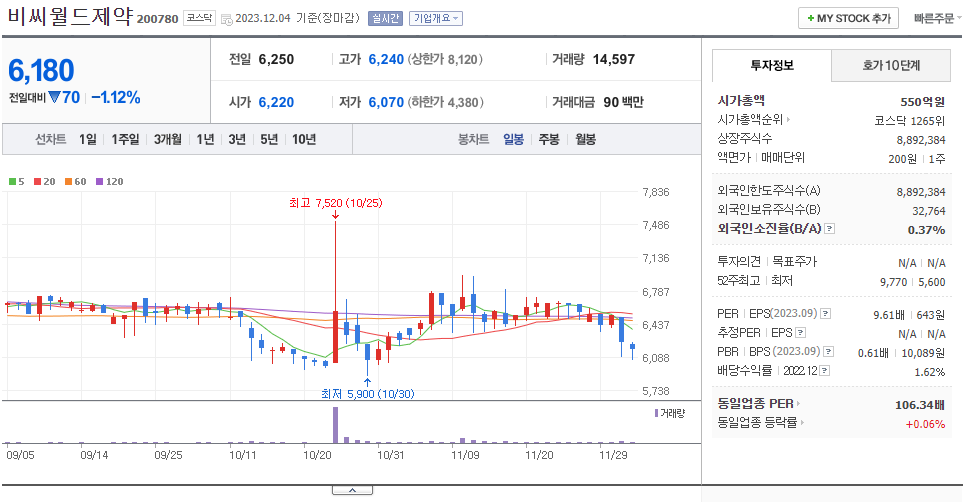Click the red 20-day moving average swatch
965x502 pixels.
pos(38,181)
